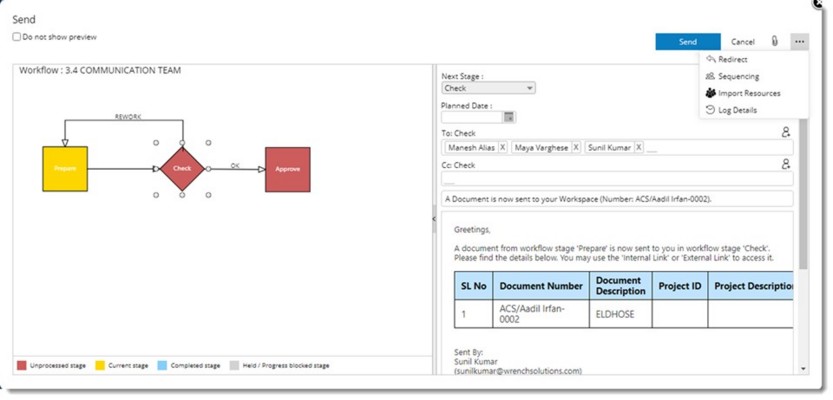Select the Check diamond stage in the workflow
The width and height of the screenshot is (833, 400).
182,168
